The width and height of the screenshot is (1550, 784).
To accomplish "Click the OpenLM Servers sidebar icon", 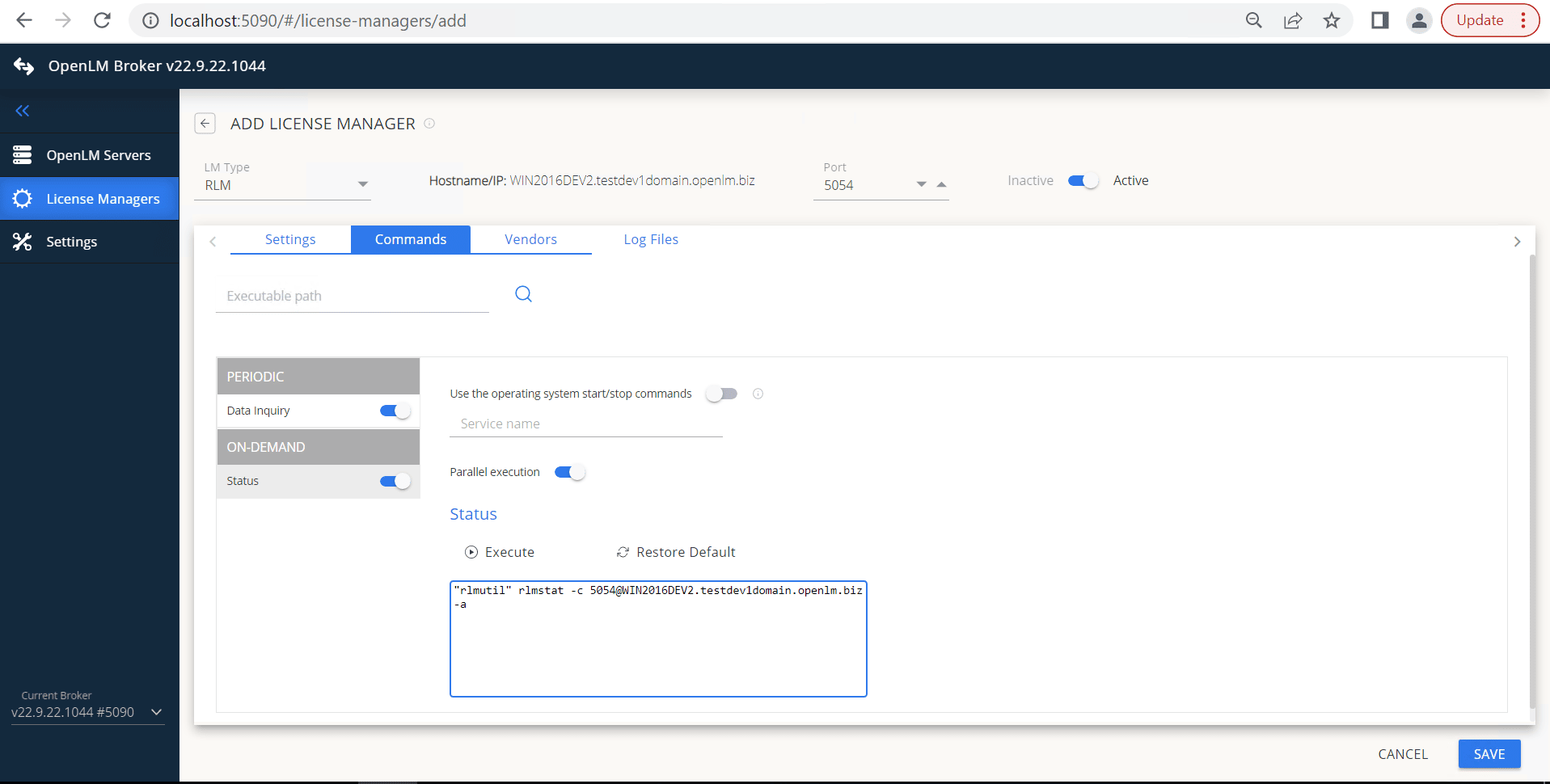I will click(x=23, y=154).
